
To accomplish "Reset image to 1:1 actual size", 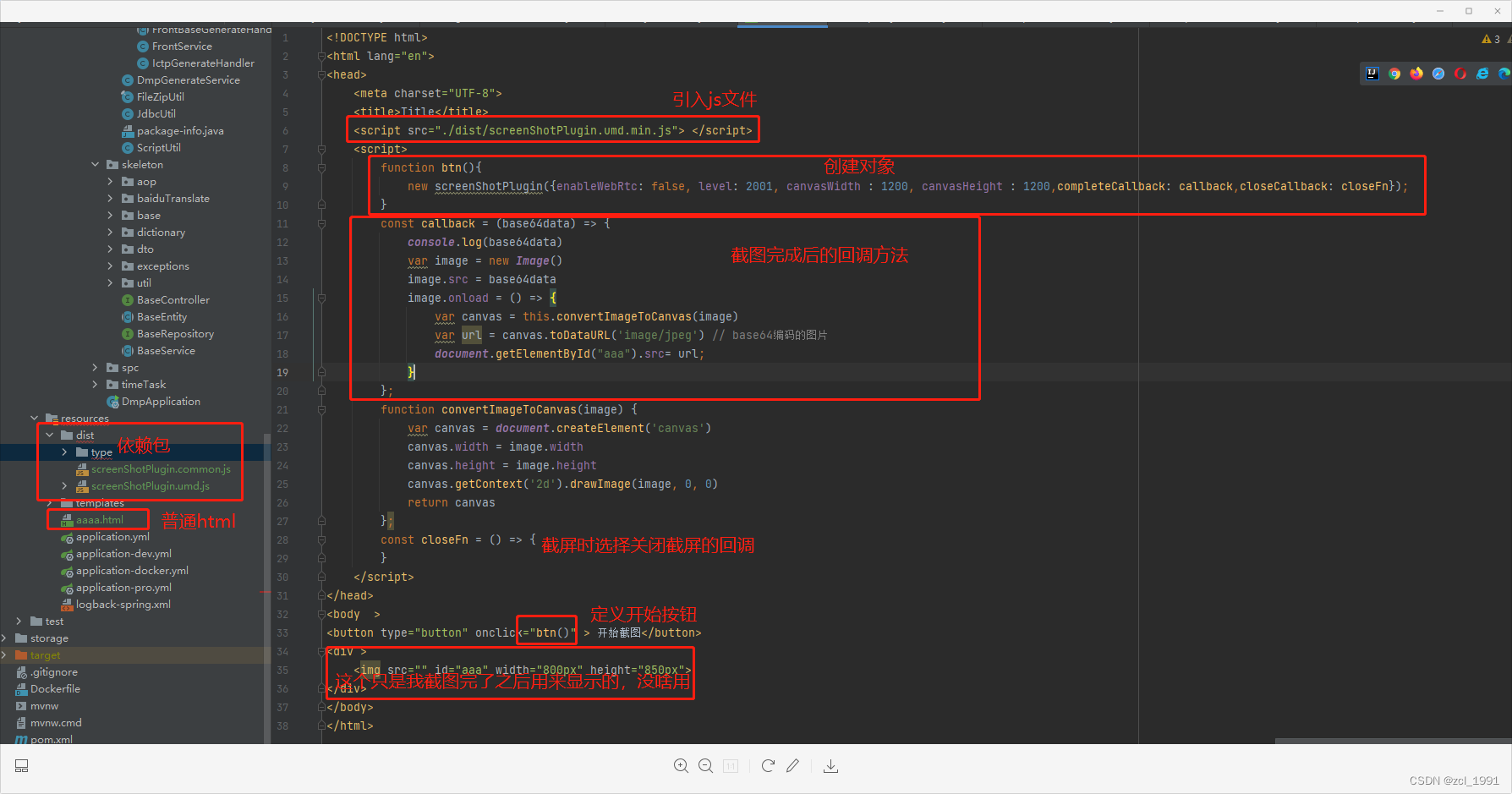I will 731,766.
